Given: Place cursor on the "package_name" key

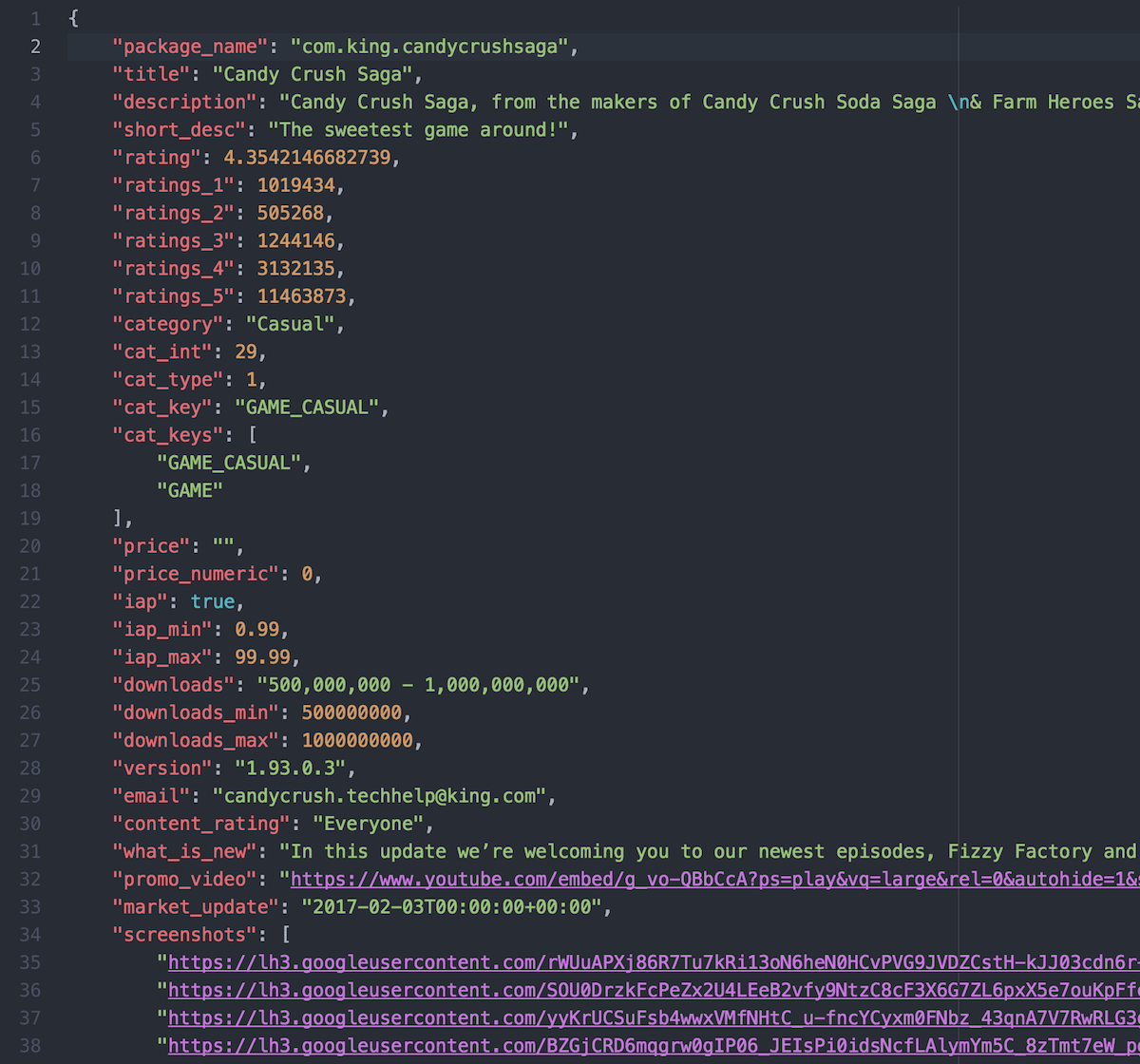Looking at the screenshot, I should click(x=191, y=47).
